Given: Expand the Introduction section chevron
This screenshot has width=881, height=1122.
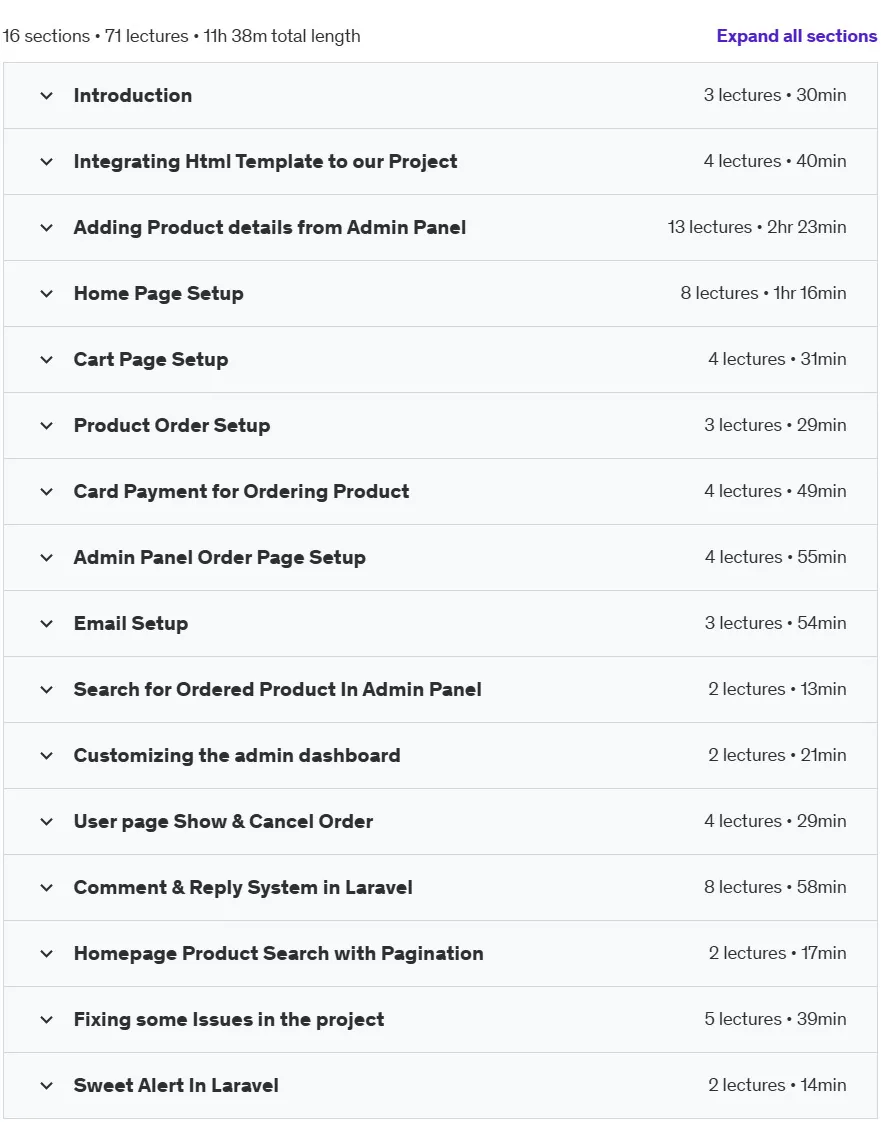Looking at the screenshot, I should pyautogui.click(x=47, y=96).
